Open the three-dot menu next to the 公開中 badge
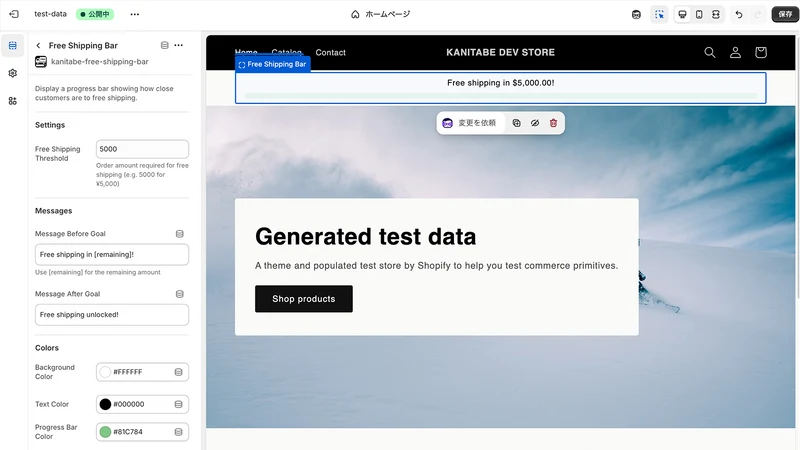This screenshot has height=450, width=800. (135, 14)
